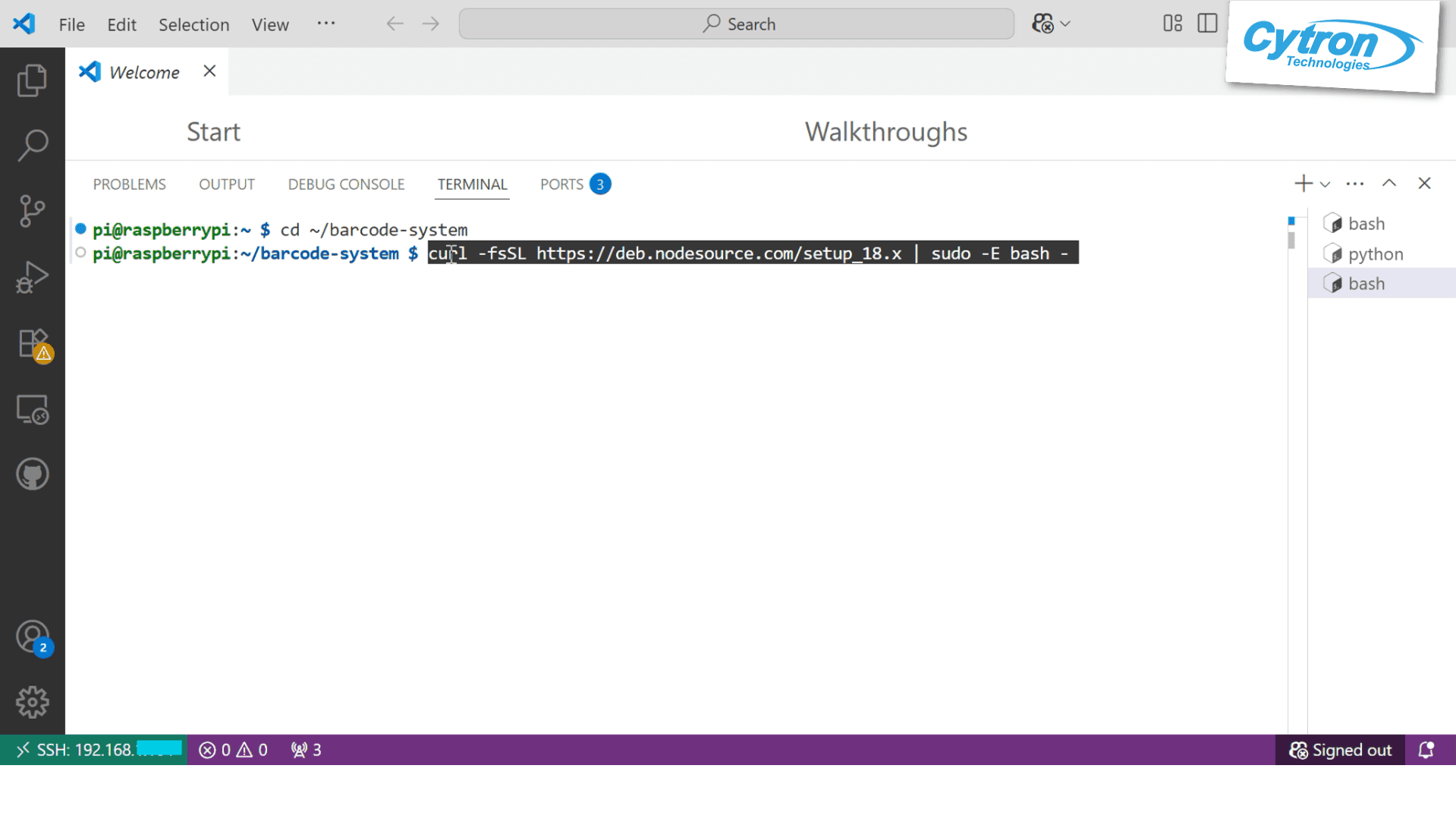Switch to the PORTS panel tab
The image size is (1456, 819).
click(x=561, y=184)
